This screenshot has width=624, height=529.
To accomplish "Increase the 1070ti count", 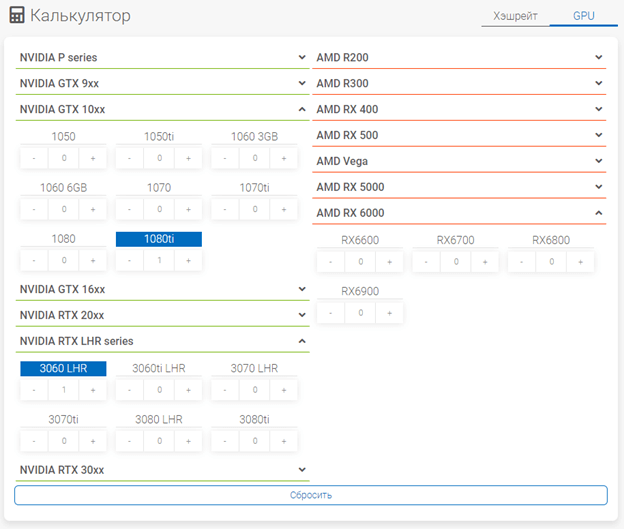I will 284,209.
